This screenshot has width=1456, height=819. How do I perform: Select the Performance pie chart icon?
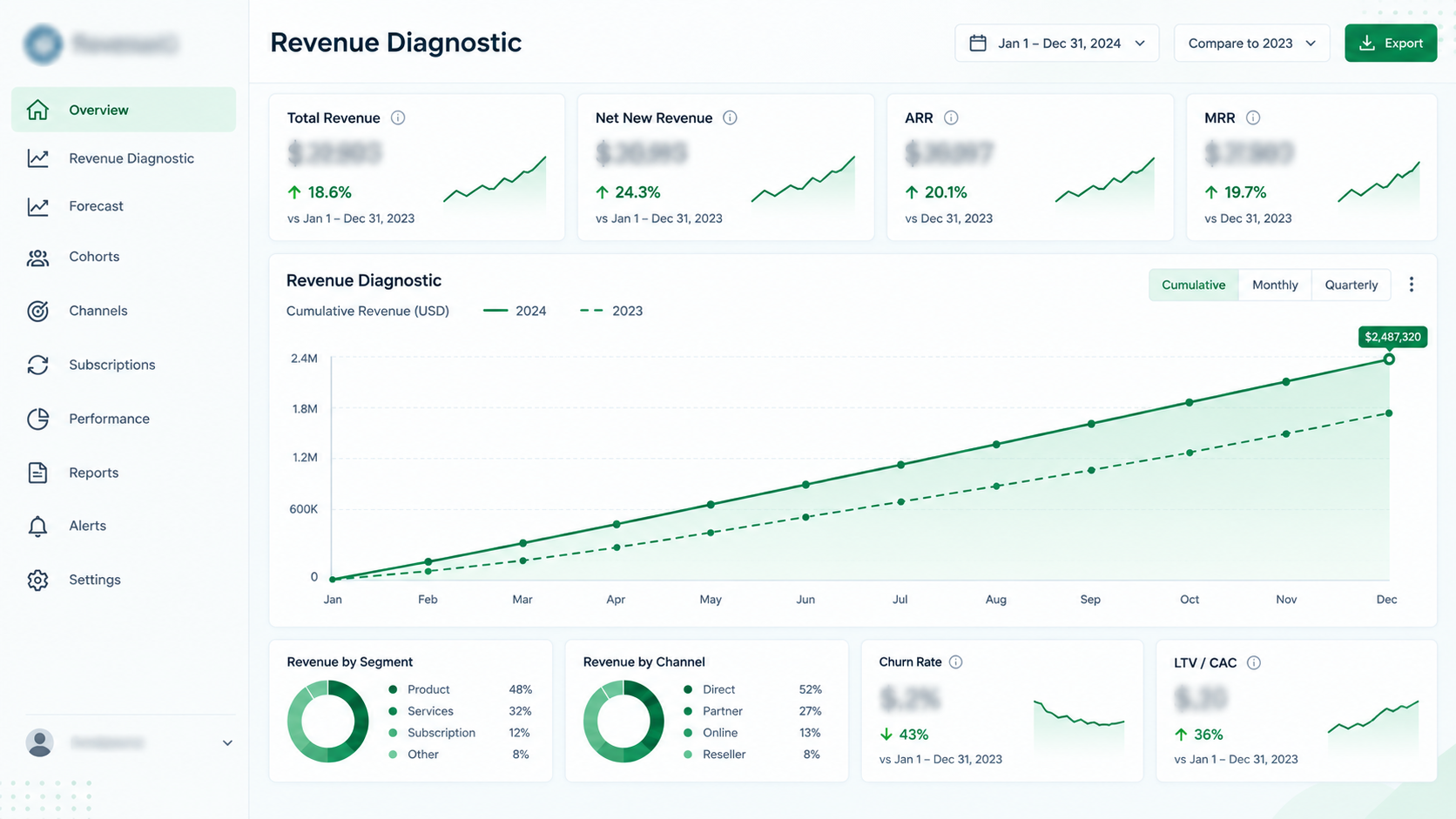tap(37, 419)
